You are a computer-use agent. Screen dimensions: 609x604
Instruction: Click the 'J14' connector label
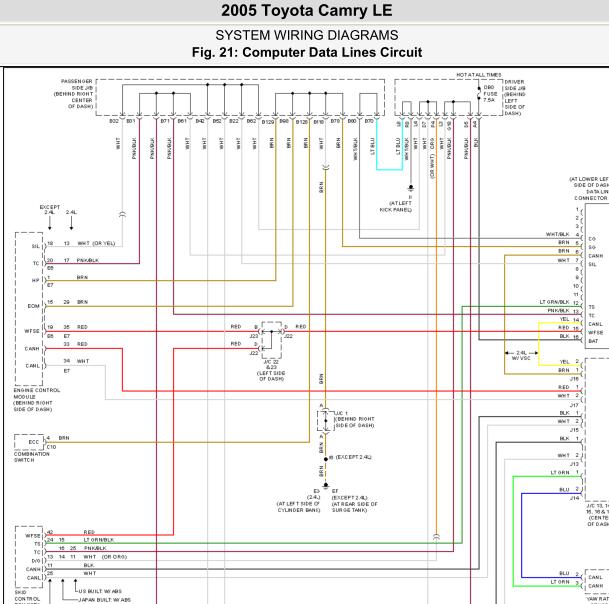click(574, 498)
